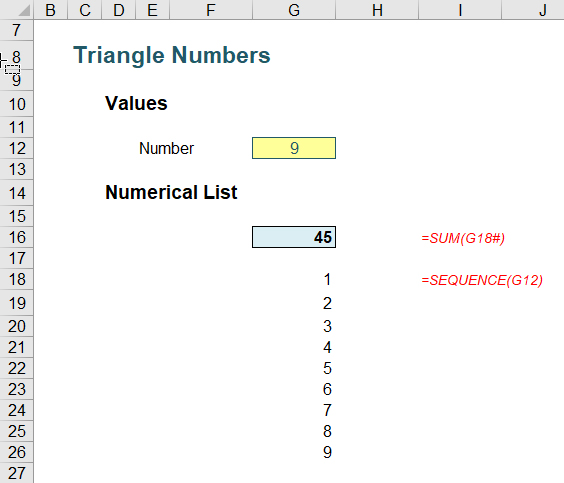Select row 26 header
This screenshot has height=483, width=564.
coord(17,452)
